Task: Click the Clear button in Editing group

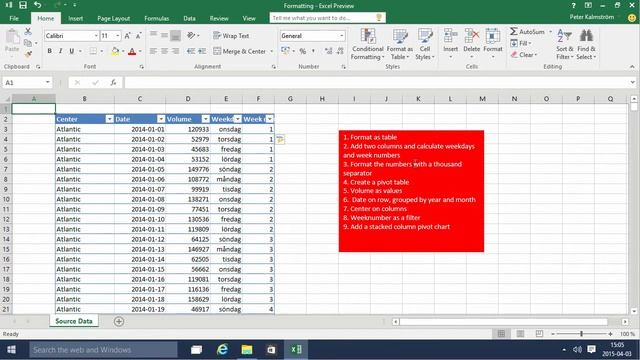Action: [524, 55]
